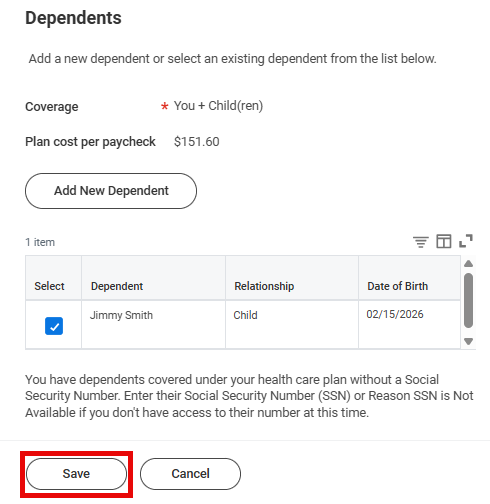Screen dimensions: 490x504
Task: Click the You + Child(ren) coverage value
Action: [x=218, y=106]
